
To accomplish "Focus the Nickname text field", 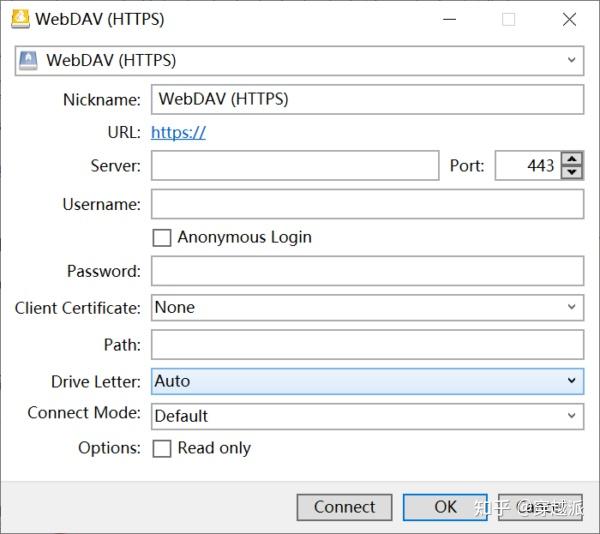I will 367,100.
